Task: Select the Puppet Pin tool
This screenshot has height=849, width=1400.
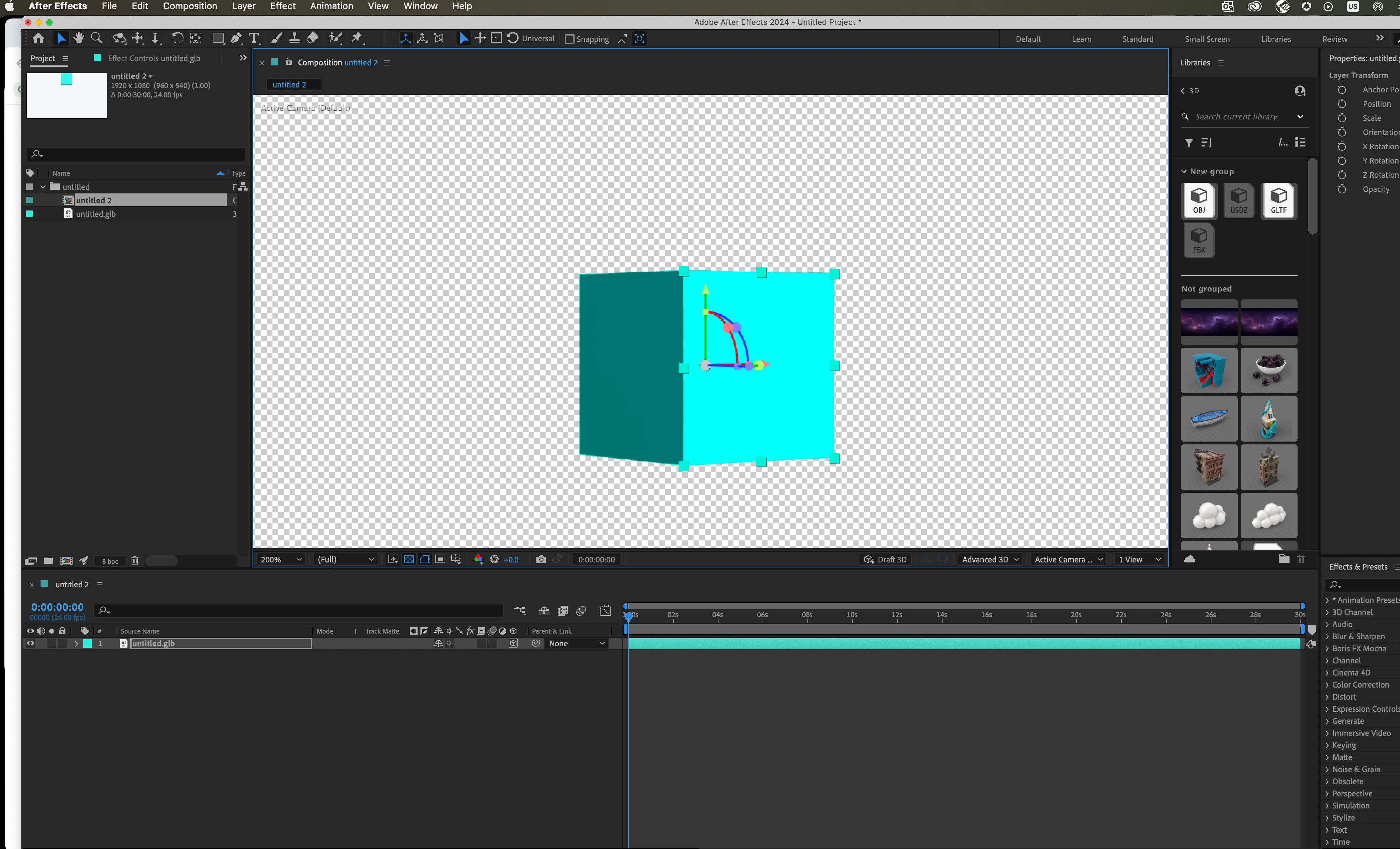Action: click(357, 38)
